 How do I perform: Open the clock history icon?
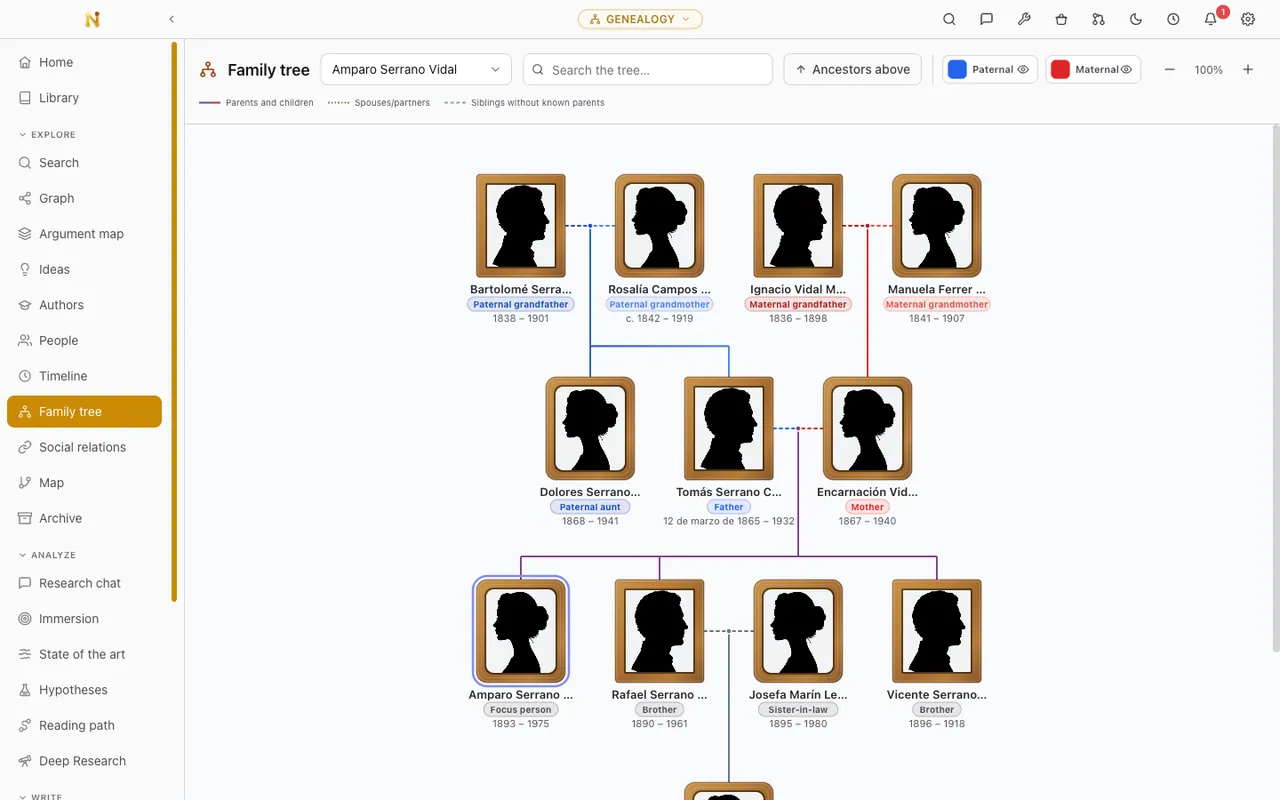click(x=1173, y=19)
